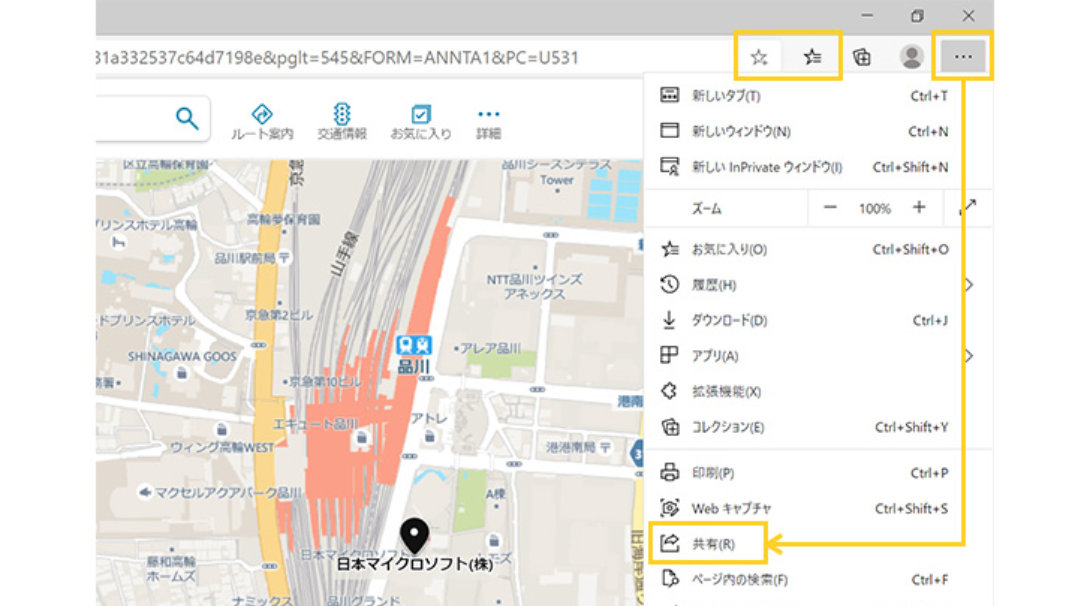This screenshot has width=1078, height=606.
Task: Open the favorites list icon in toolbar
Action: pos(813,57)
